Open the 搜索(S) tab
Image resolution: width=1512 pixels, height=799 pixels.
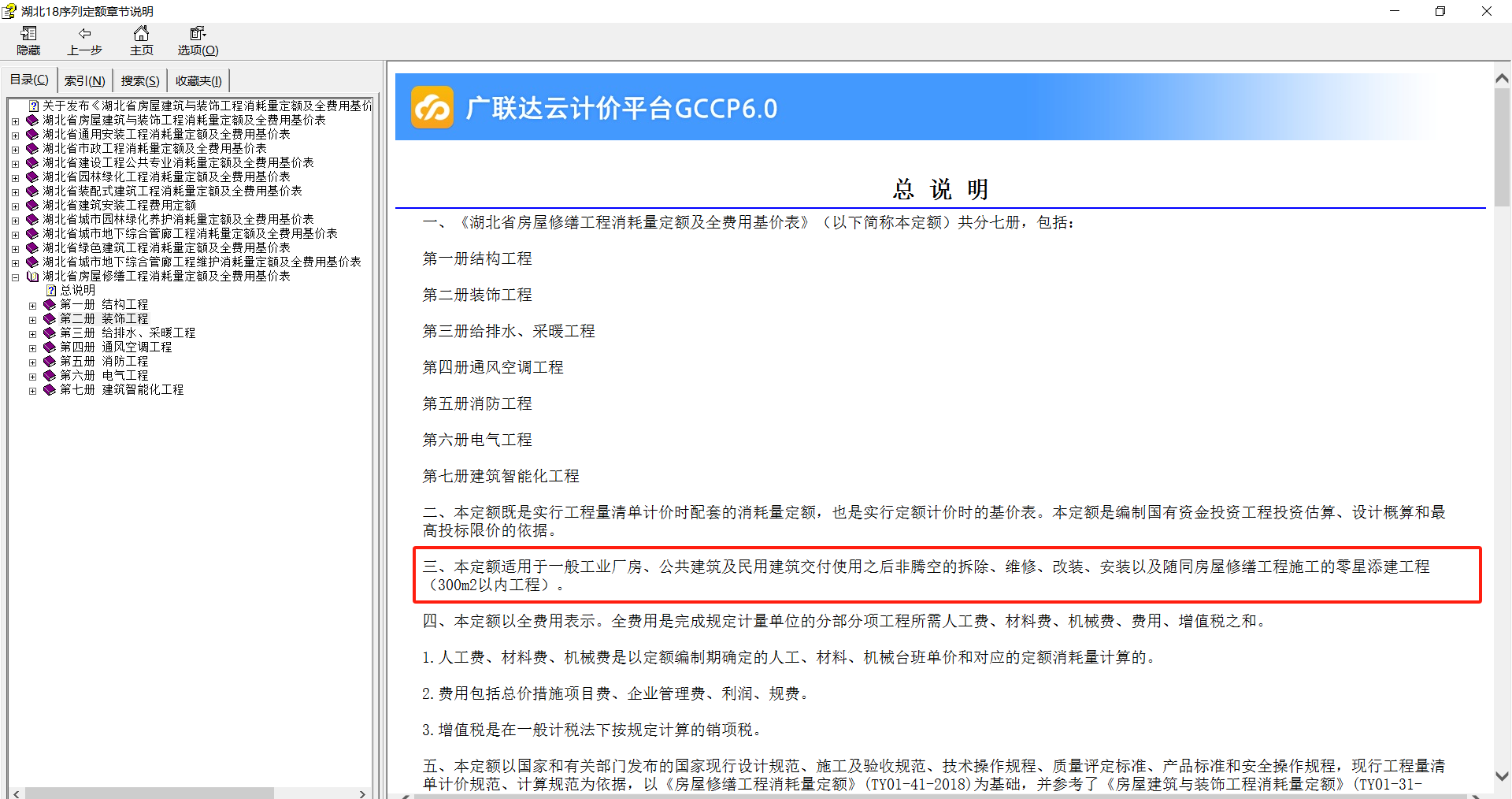(140, 80)
